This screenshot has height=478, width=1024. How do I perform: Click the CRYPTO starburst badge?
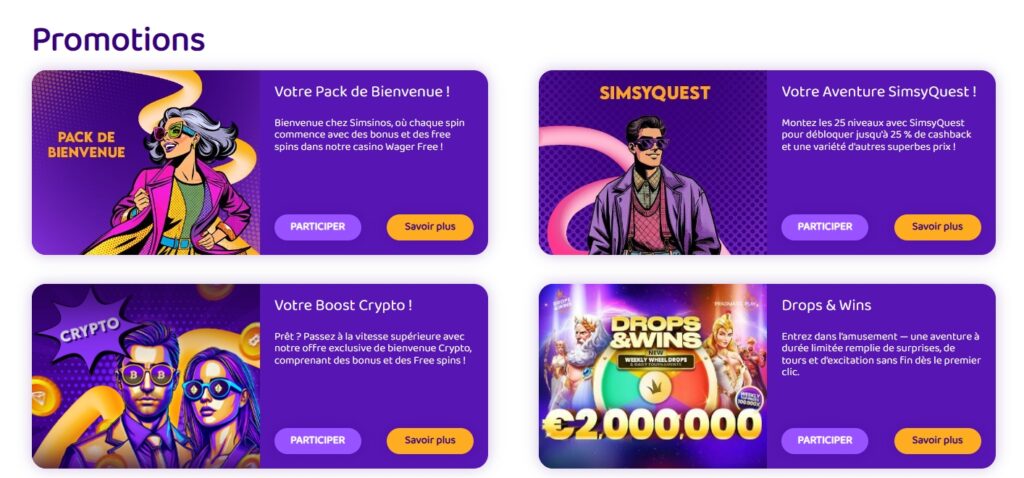pyautogui.click(x=90, y=325)
